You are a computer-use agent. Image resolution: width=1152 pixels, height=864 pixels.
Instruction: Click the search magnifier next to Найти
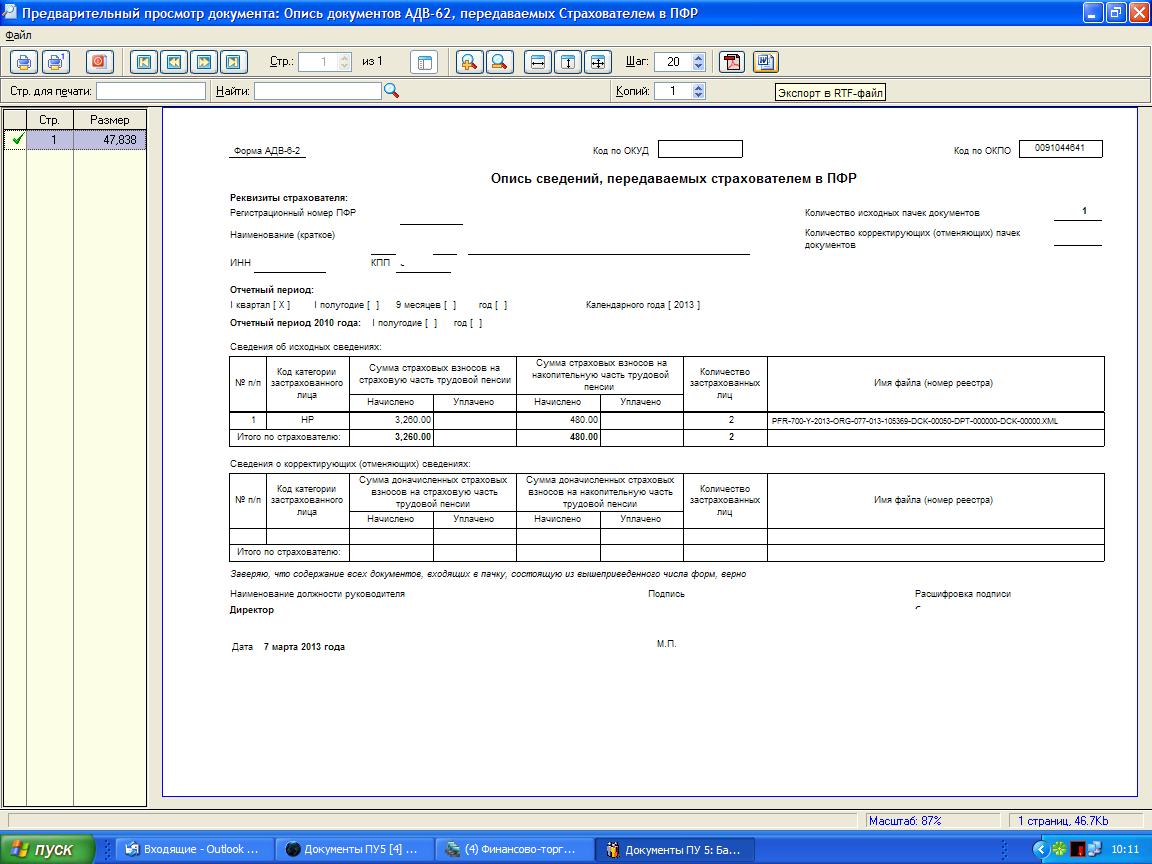pos(392,91)
